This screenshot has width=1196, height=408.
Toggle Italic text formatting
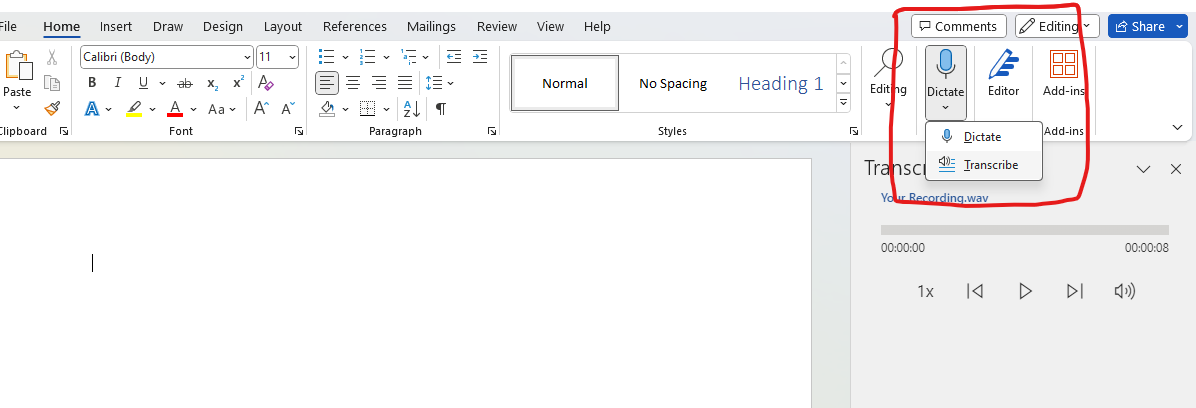(x=118, y=82)
